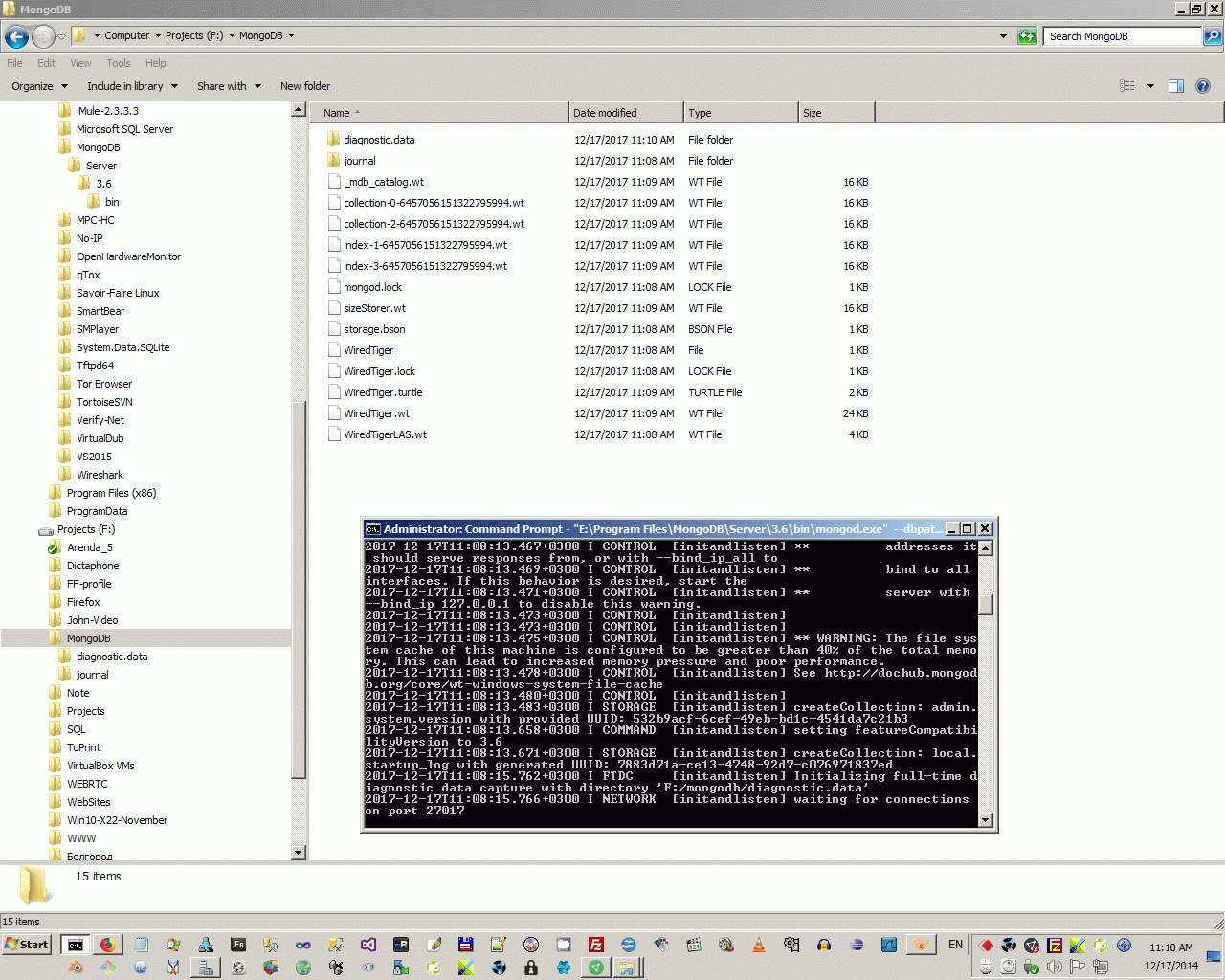Sort files by Date modified header

(x=626, y=113)
